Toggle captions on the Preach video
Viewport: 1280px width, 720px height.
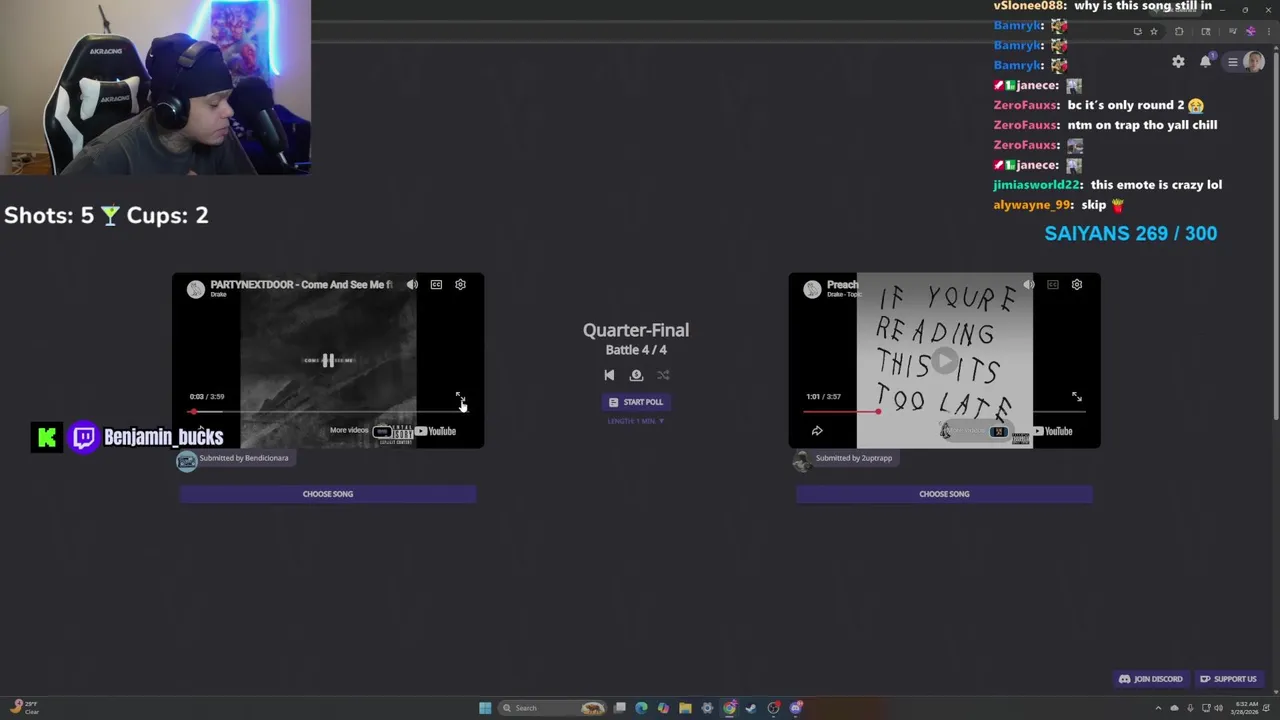(1052, 285)
